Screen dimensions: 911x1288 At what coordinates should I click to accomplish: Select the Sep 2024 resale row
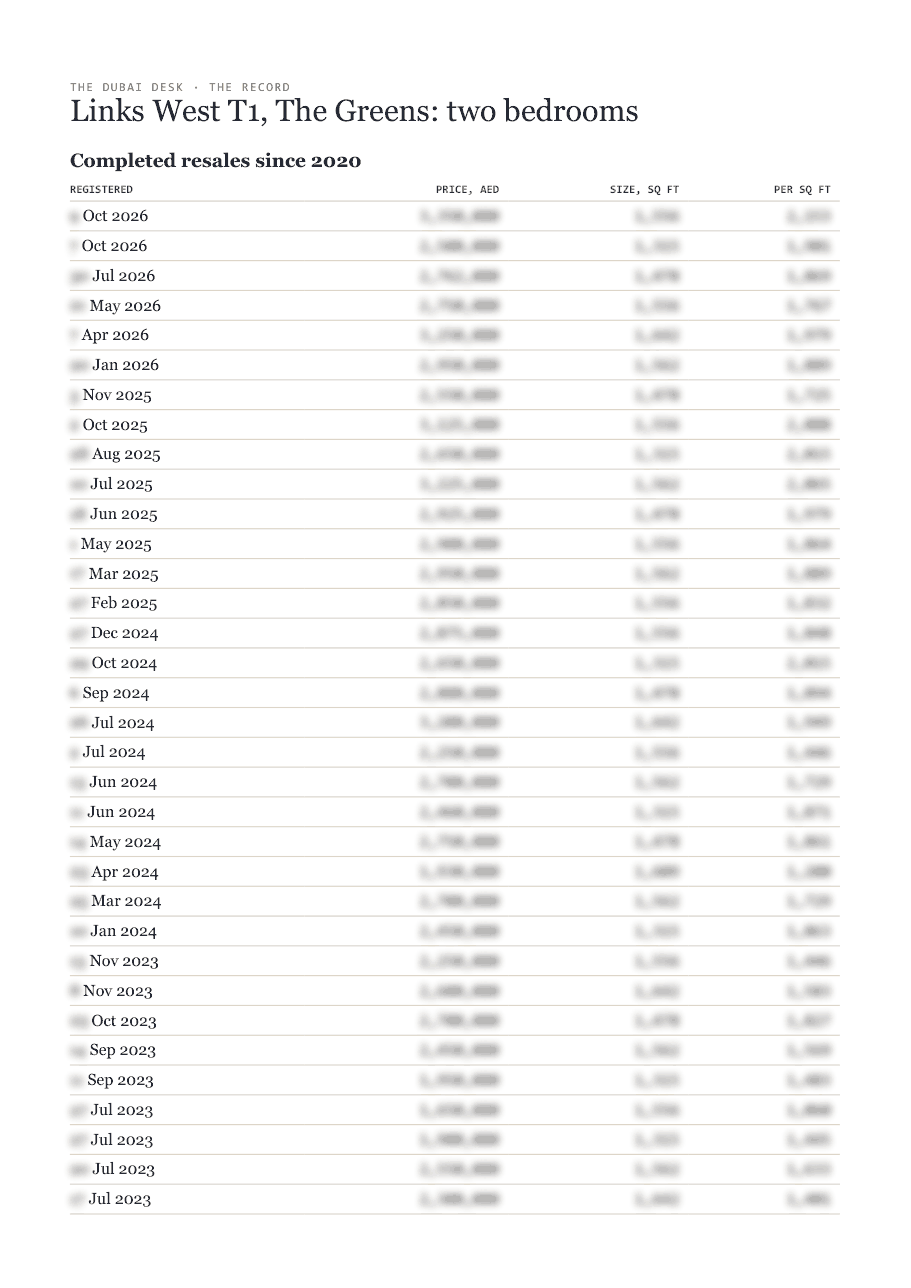click(x=455, y=693)
